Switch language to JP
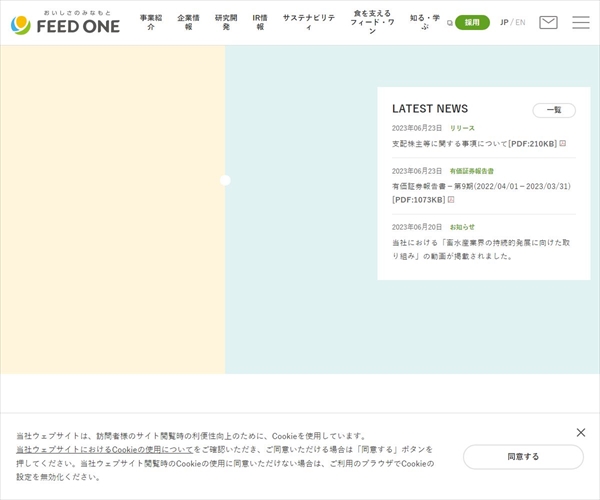The height and width of the screenshot is (500, 600). coord(504,23)
